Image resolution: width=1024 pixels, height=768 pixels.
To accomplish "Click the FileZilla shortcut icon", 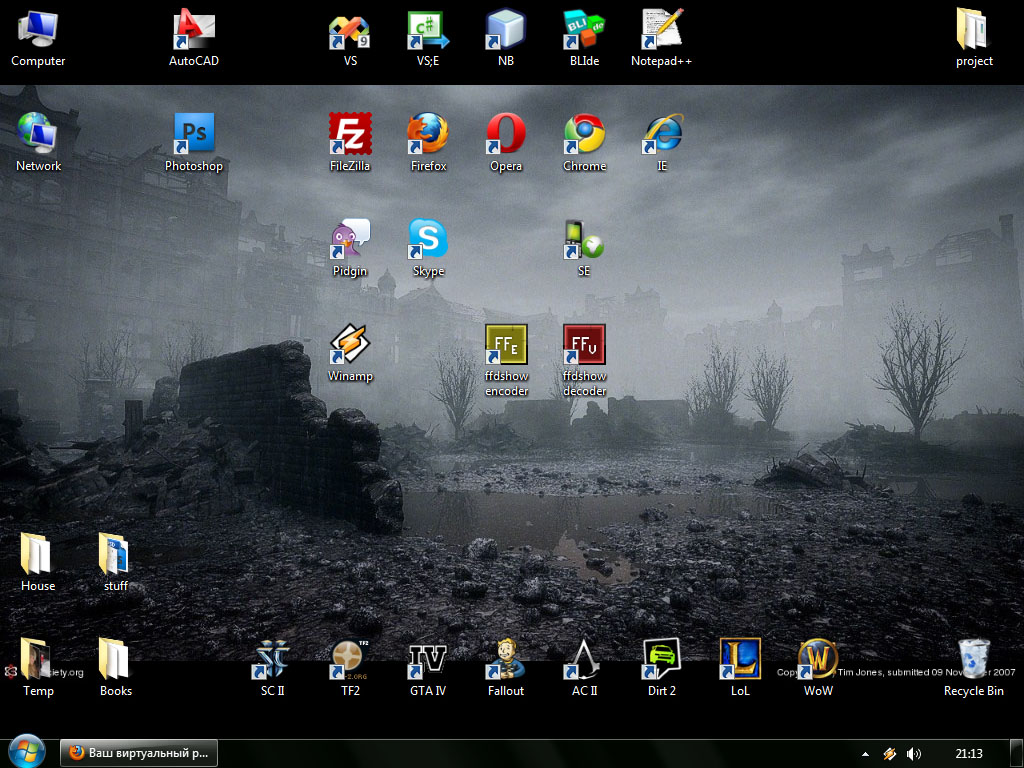I will click(350, 134).
